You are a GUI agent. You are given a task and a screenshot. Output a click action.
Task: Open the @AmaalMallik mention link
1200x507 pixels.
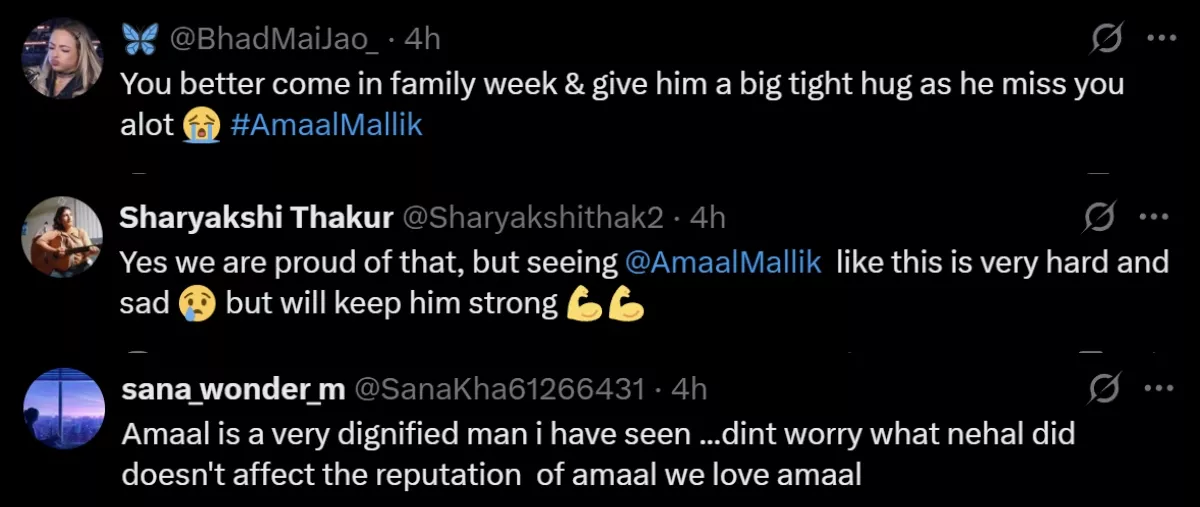click(723, 262)
